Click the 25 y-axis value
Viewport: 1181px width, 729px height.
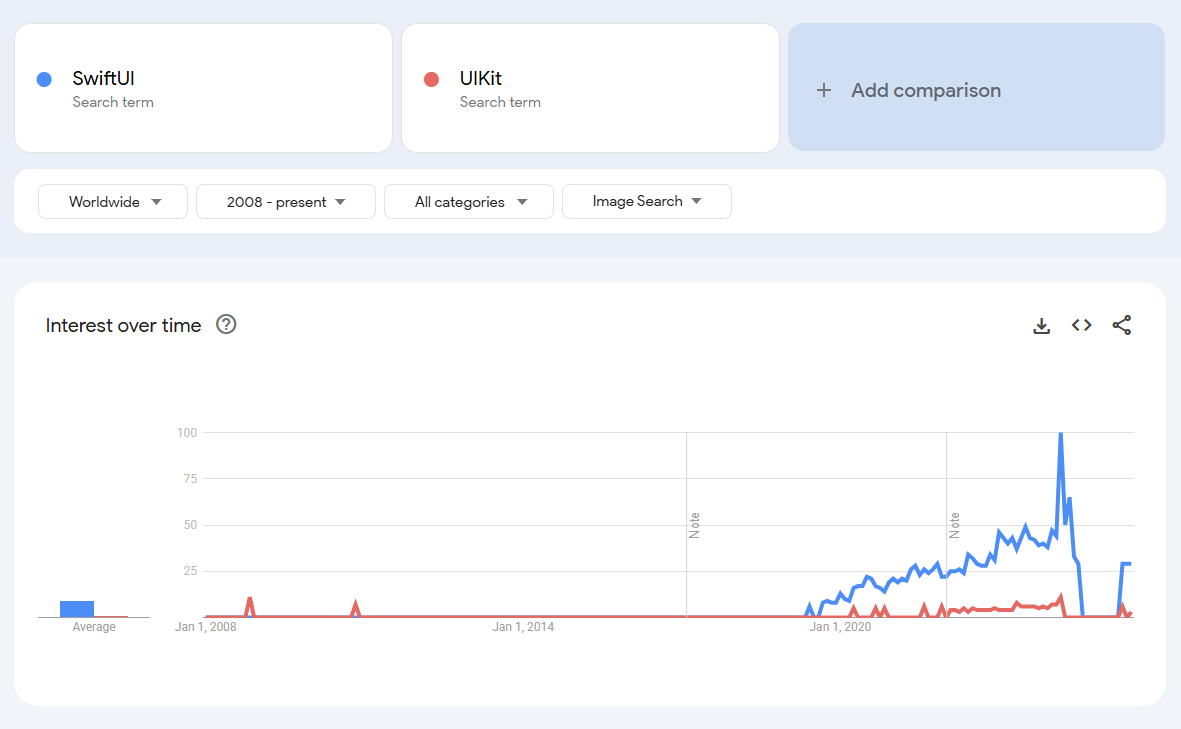point(190,570)
